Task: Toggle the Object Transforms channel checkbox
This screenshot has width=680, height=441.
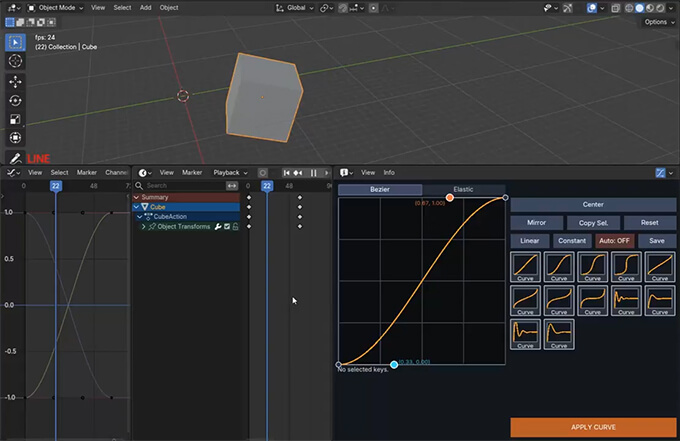Action: (226, 227)
